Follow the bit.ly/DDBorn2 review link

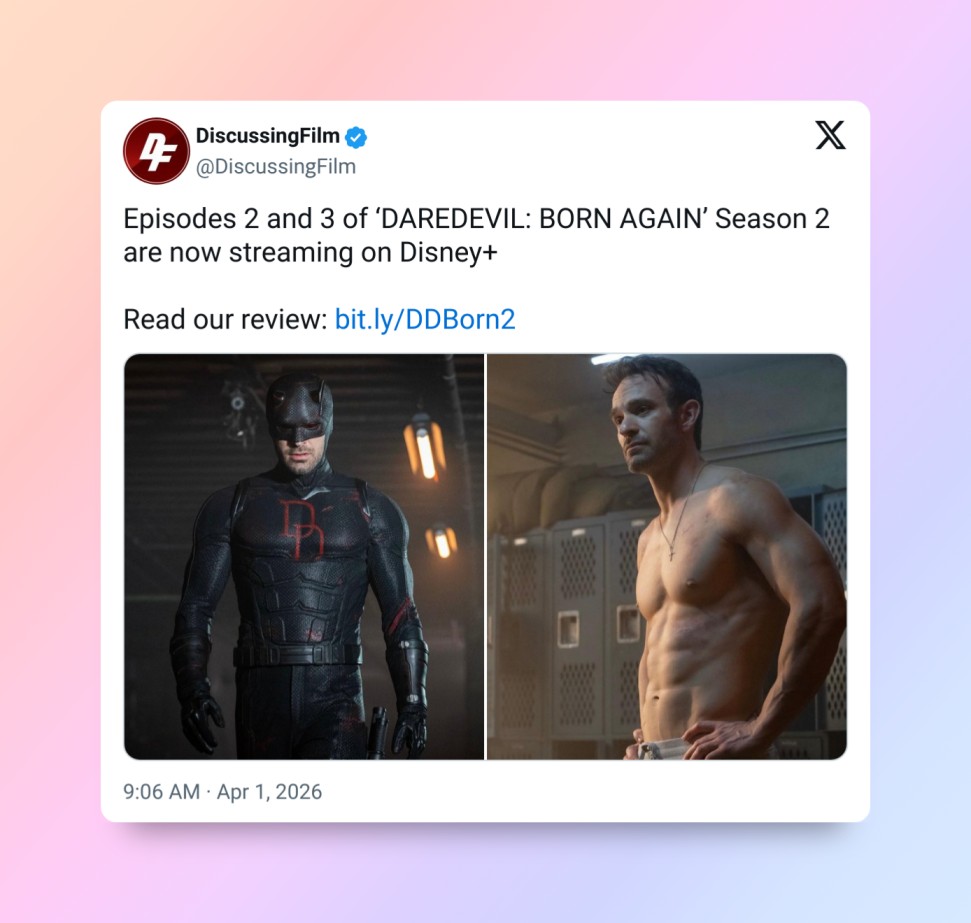(x=425, y=320)
